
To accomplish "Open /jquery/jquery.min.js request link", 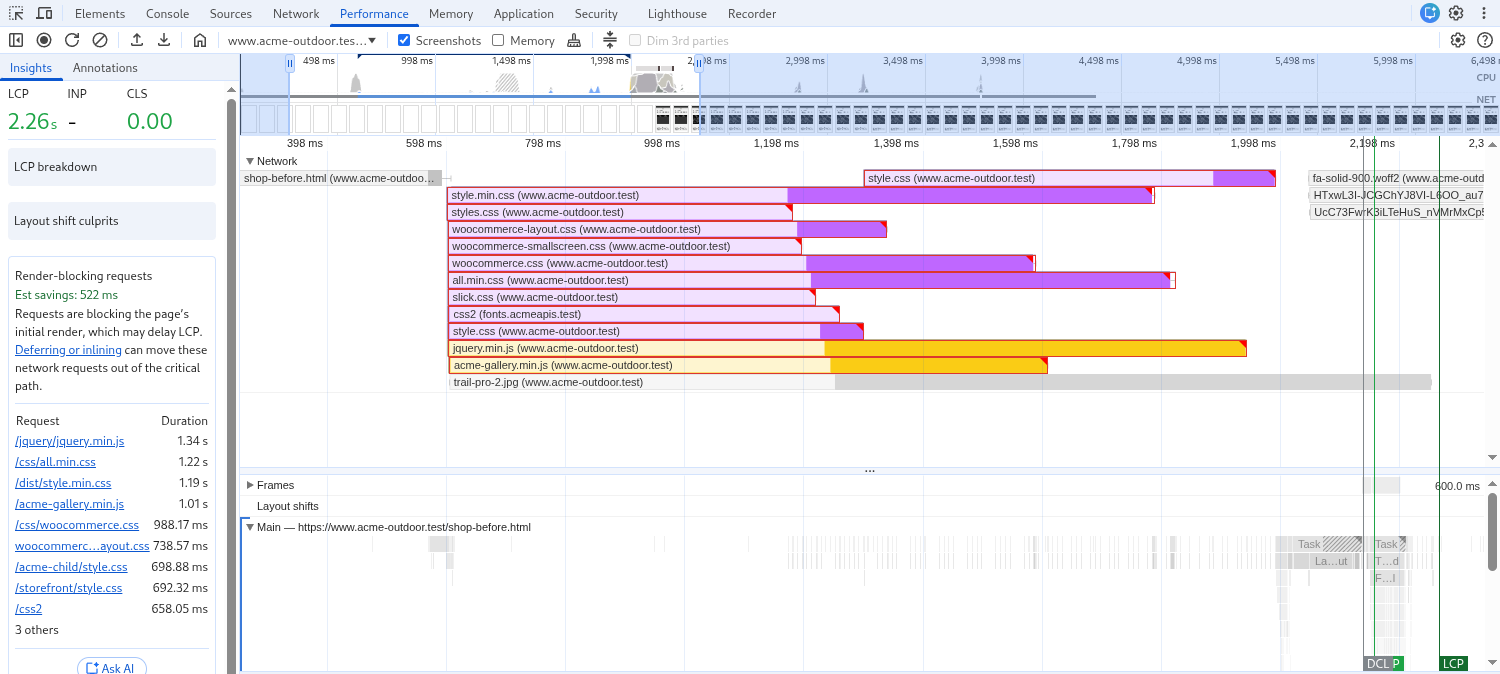I will click(70, 441).
